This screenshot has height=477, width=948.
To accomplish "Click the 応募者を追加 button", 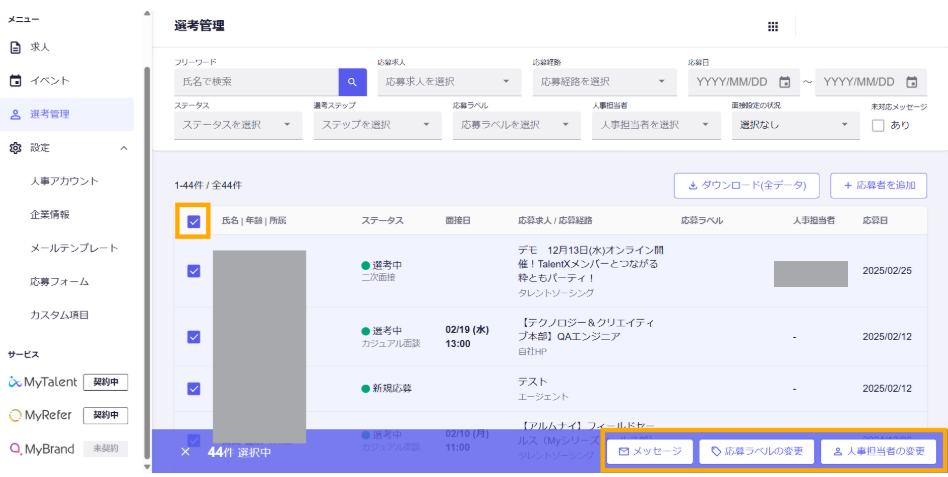I will pos(878,185).
